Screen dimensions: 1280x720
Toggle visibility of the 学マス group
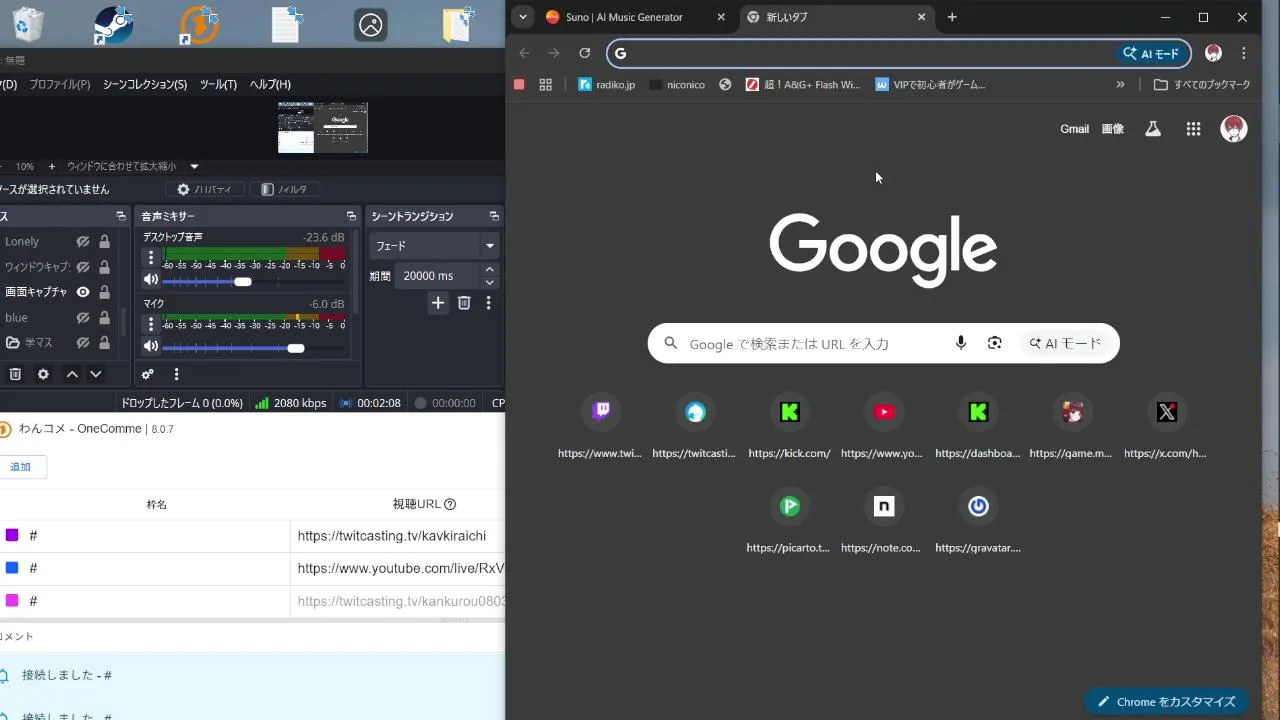pos(83,342)
